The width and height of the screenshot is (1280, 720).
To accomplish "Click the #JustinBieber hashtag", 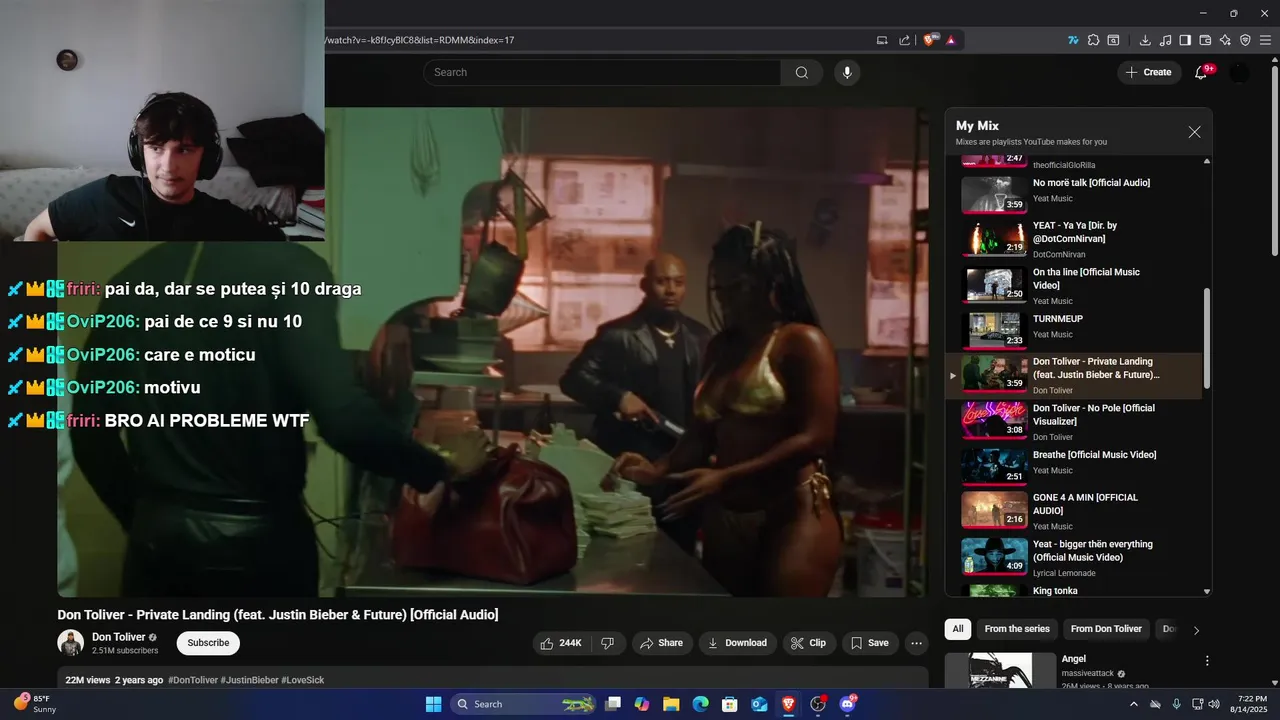I will click(249, 680).
